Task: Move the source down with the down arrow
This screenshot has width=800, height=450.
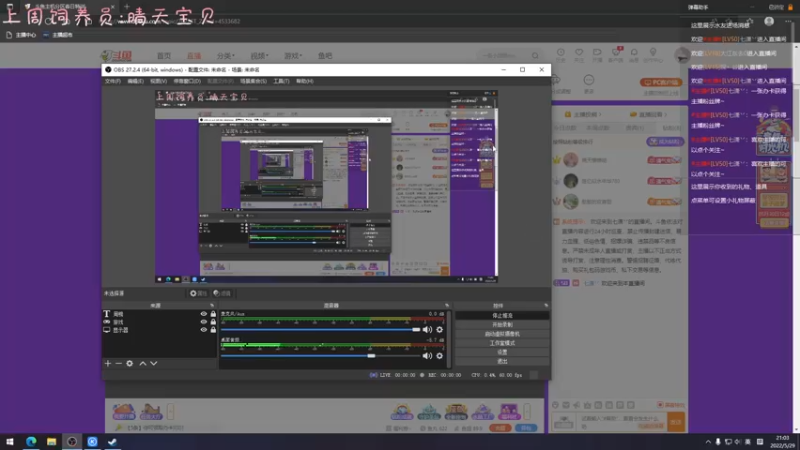Action: click(154, 363)
